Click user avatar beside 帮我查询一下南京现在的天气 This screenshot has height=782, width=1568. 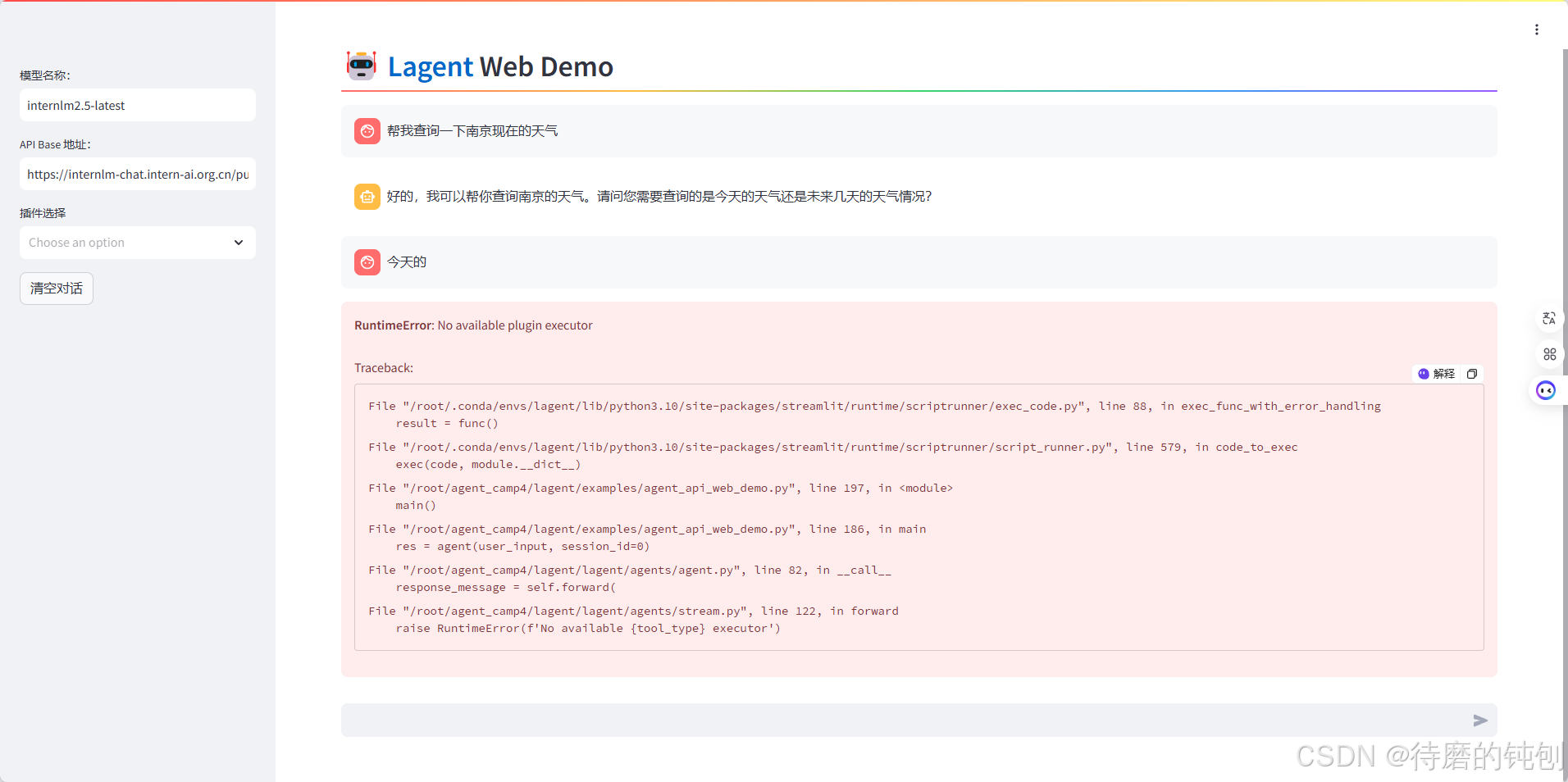tap(367, 131)
